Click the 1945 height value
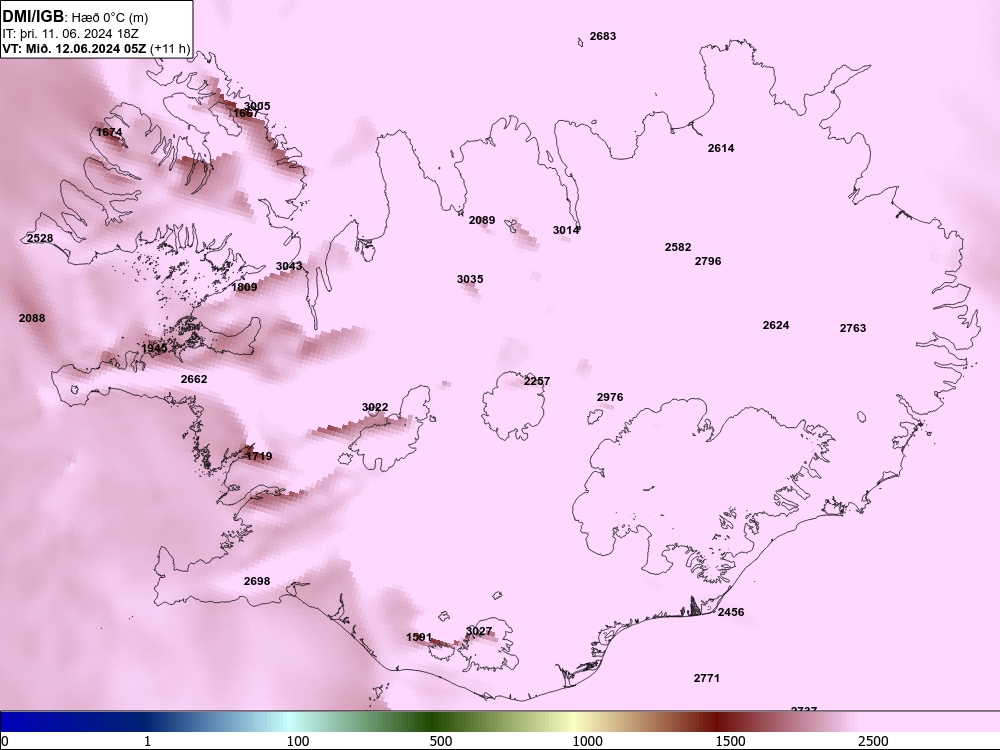The image size is (1000, 750). pyautogui.click(x=154, y=348)
